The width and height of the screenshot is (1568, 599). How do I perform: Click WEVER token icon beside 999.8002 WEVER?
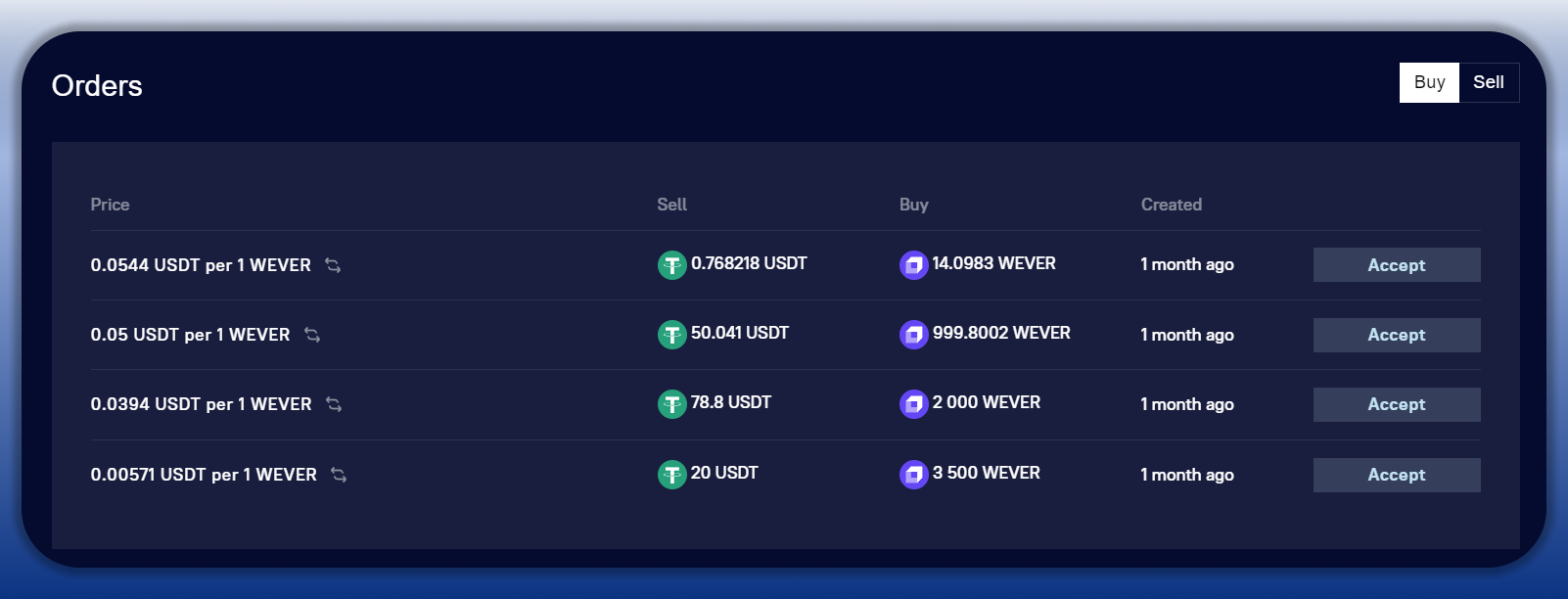coord(913,335)
